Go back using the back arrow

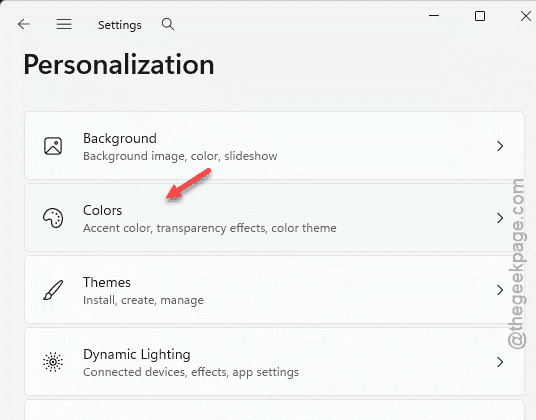[24, 24]
